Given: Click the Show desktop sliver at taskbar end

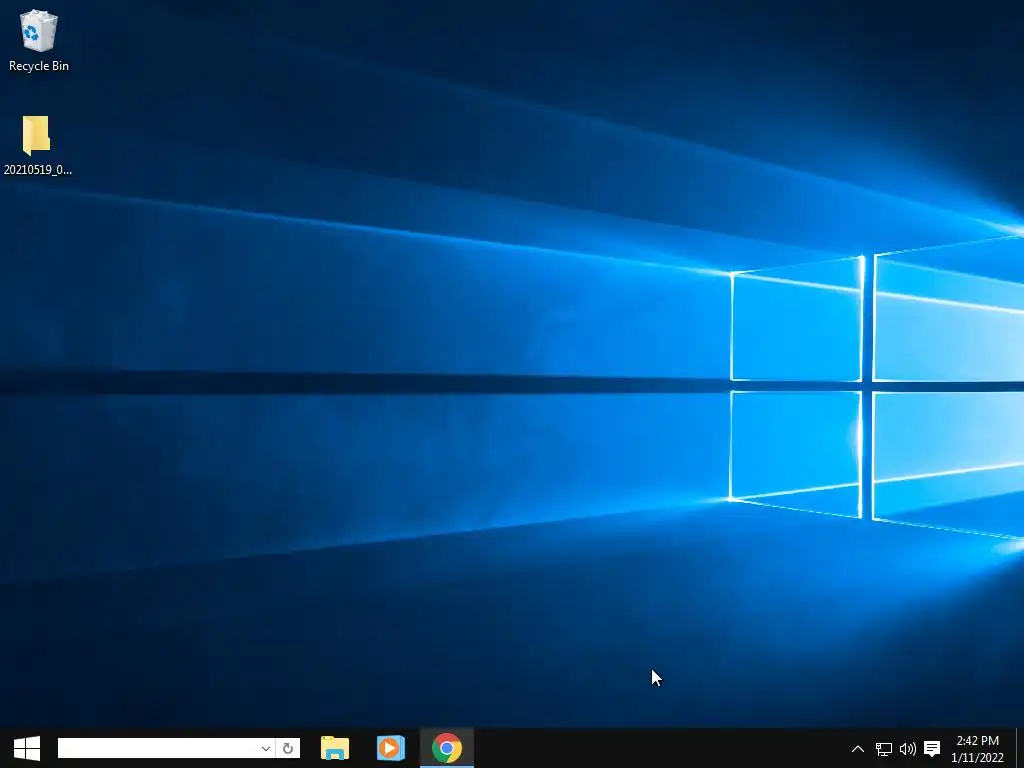Looking at the screenshot, I should tap(1019, 749).
